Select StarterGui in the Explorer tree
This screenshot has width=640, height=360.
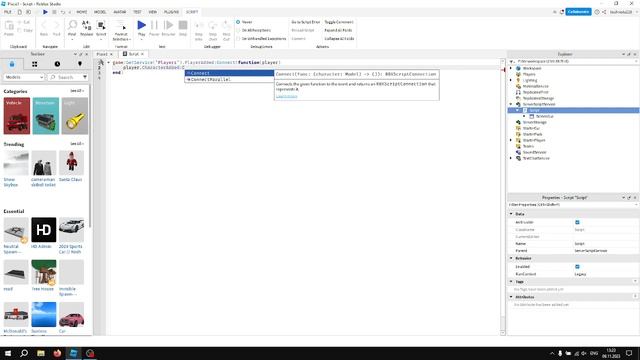pos(531,128)
